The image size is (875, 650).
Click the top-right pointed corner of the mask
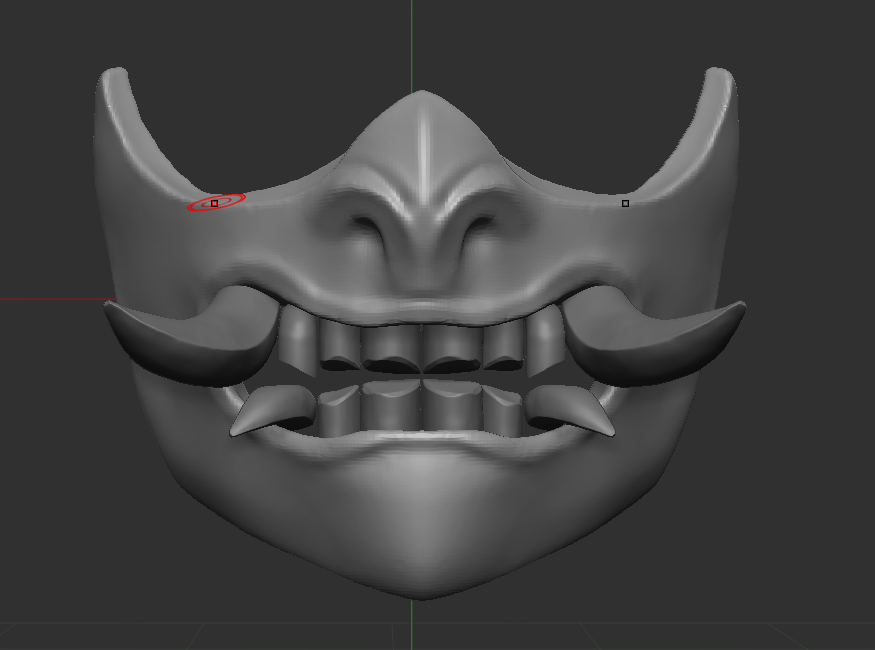(721, 76)
